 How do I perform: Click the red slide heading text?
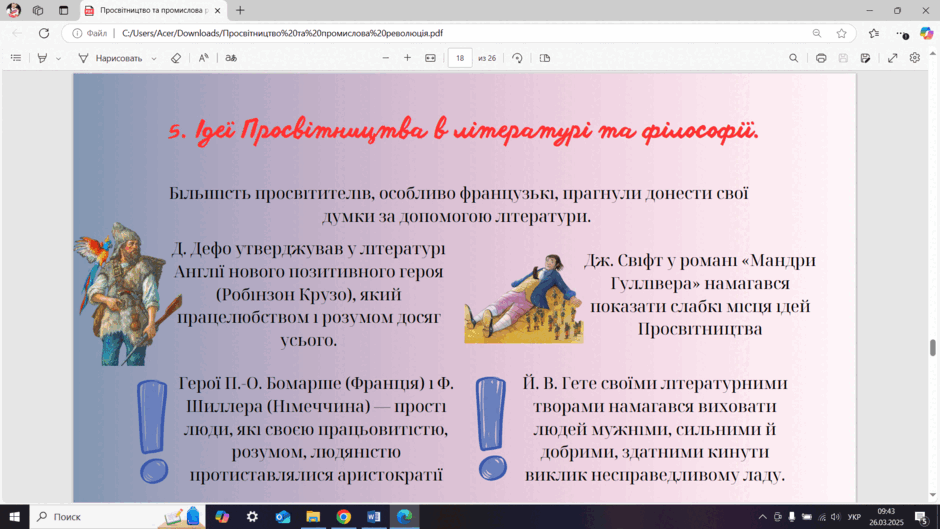click(463, 131)
